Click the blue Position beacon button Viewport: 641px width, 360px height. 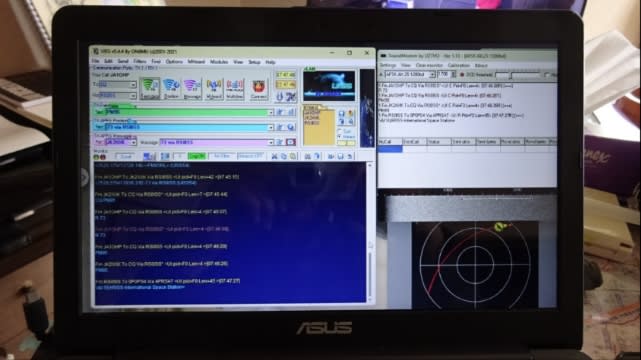[x=171, y=89]
